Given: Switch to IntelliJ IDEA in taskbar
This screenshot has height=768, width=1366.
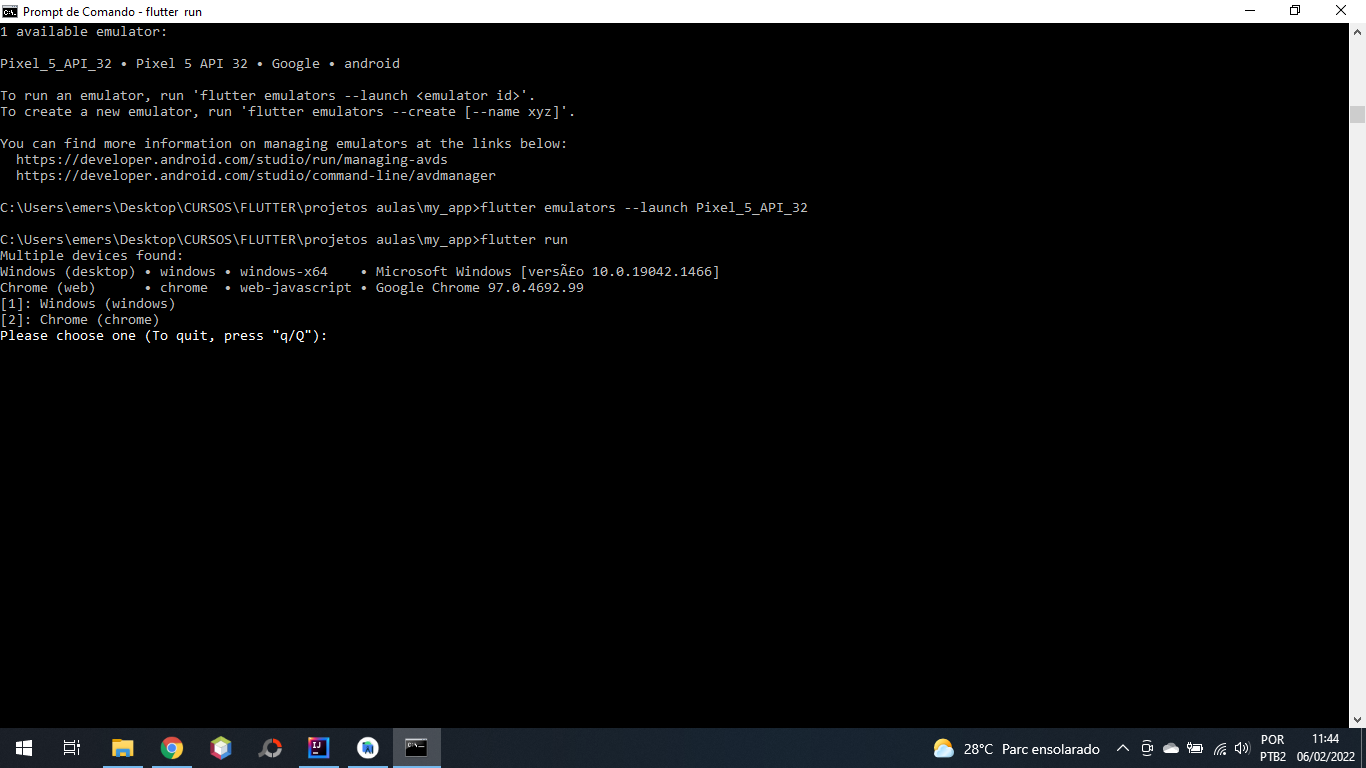Looking at the screenshot, I should 318,748.
